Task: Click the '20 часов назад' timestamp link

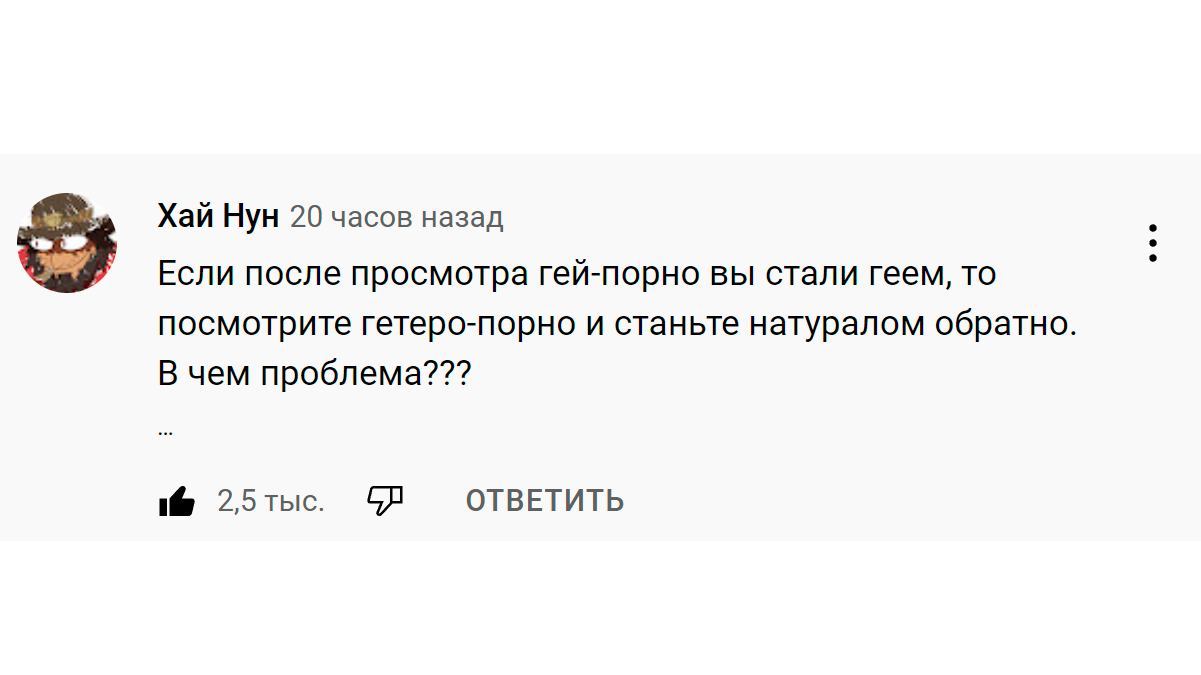Action: [396, 217]
